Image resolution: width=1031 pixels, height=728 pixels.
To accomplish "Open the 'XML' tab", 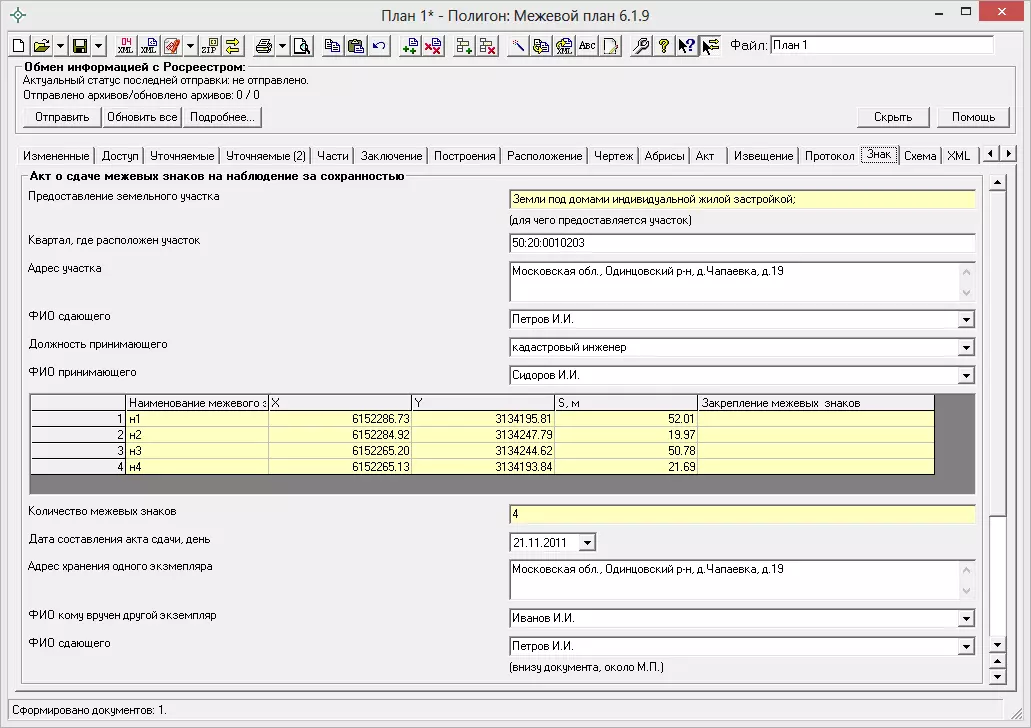I will [959, 156].
